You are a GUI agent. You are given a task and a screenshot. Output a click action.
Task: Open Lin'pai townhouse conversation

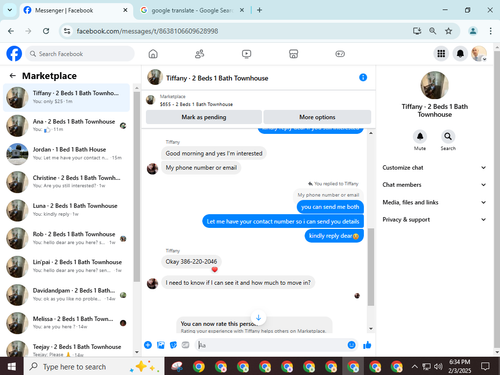click(66, 266)
